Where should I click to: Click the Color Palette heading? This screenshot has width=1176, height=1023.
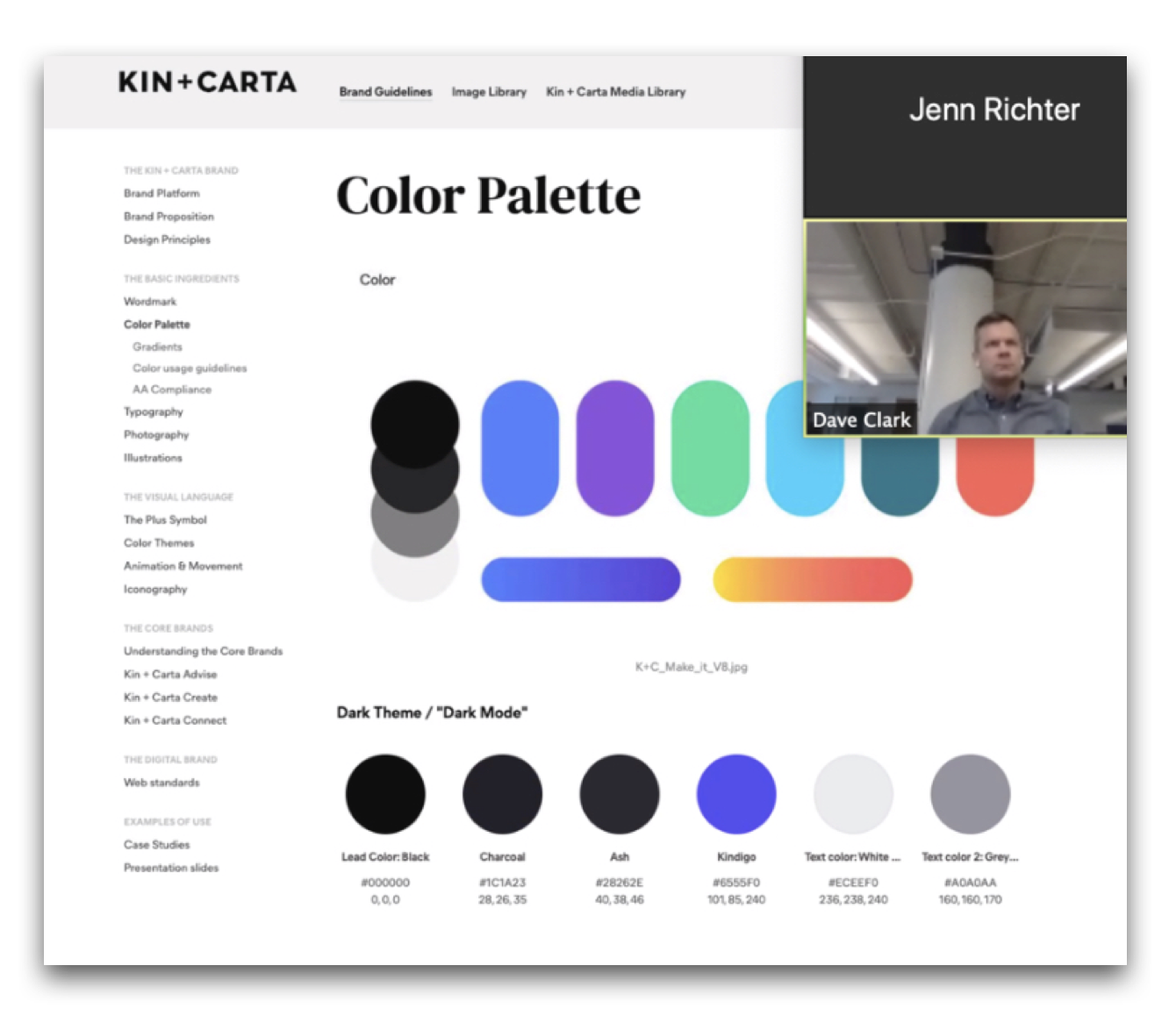coord(489,196)
